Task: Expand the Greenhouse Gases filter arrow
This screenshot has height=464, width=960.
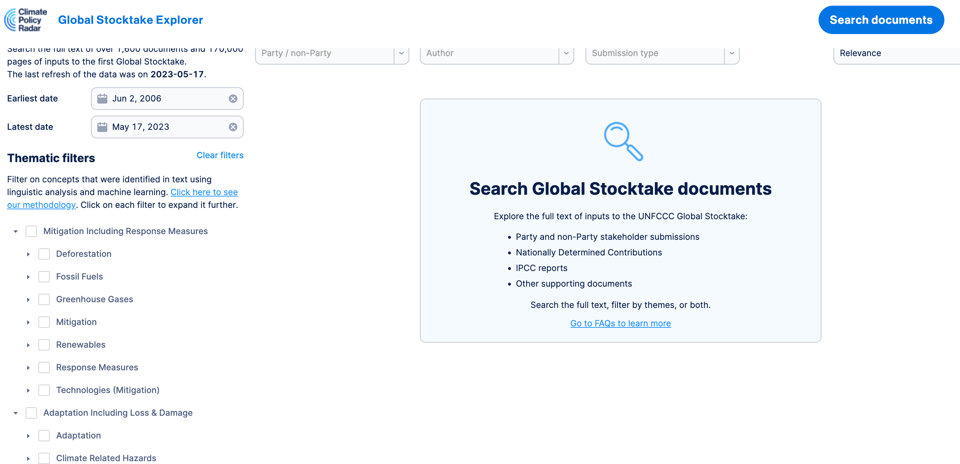Action: point(28,299)
